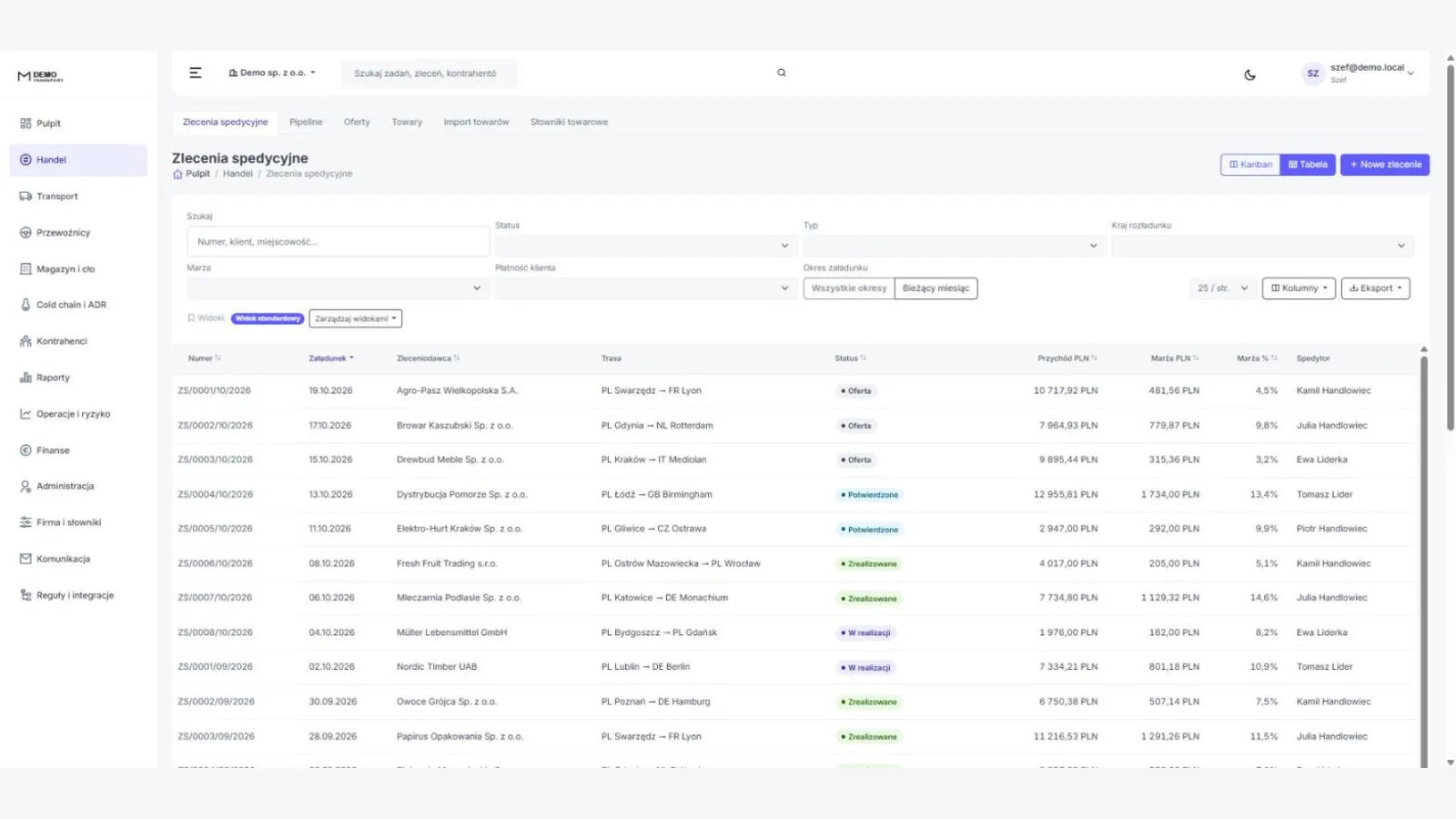The height and width of the screenshot is (819, 1456).
Task: Switch to the Pipeline tab
Action: 306,122
